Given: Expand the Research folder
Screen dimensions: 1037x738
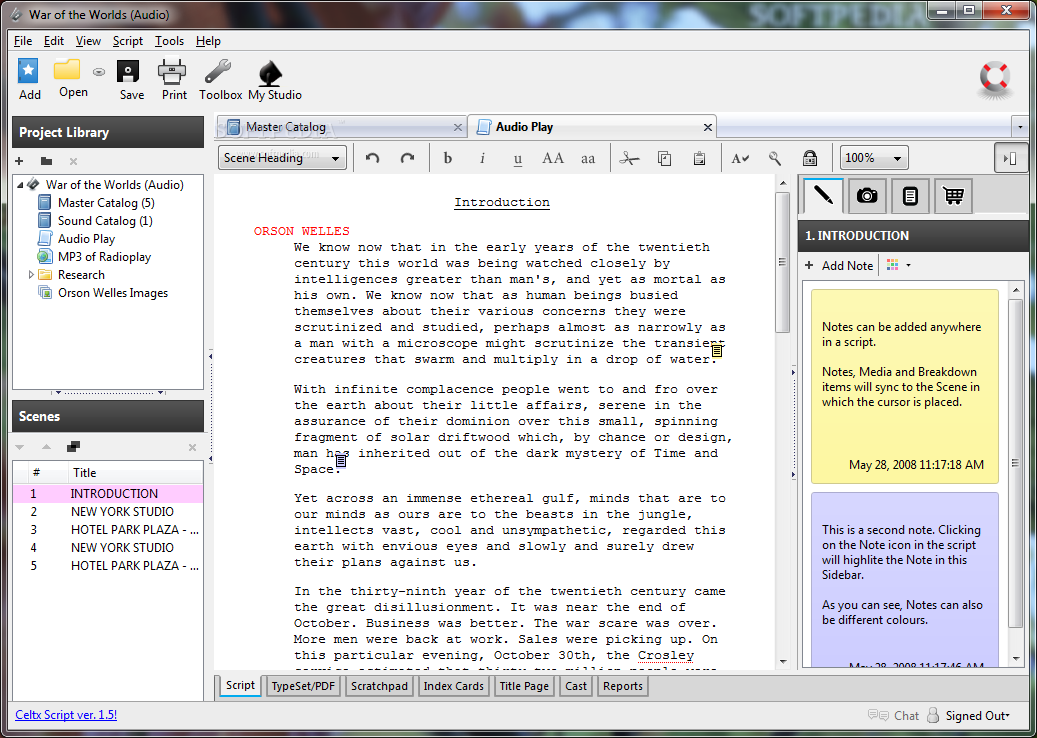Looking at the screenshot, I should 31,274.
